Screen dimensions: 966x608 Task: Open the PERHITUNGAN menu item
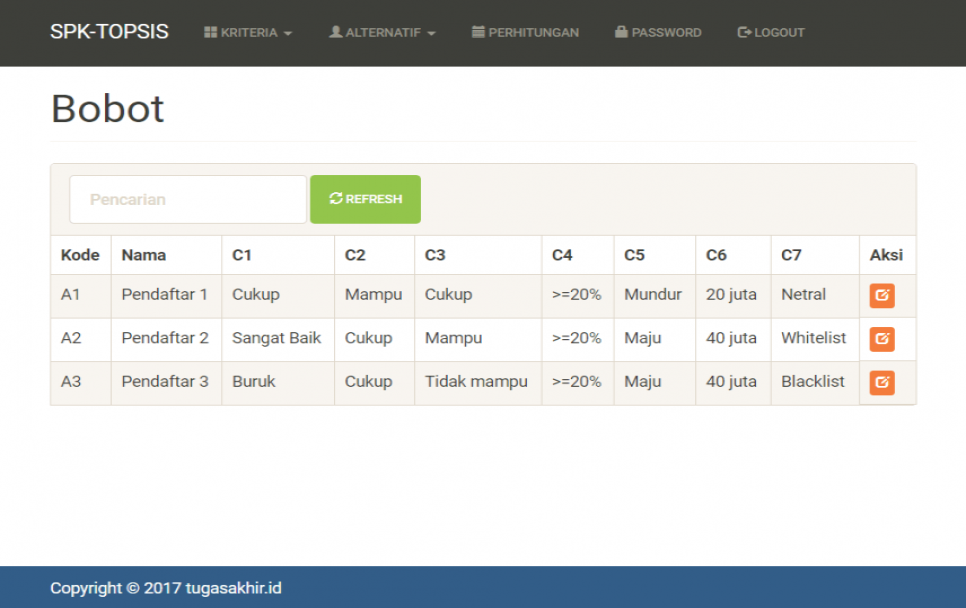tap(525, 31)
